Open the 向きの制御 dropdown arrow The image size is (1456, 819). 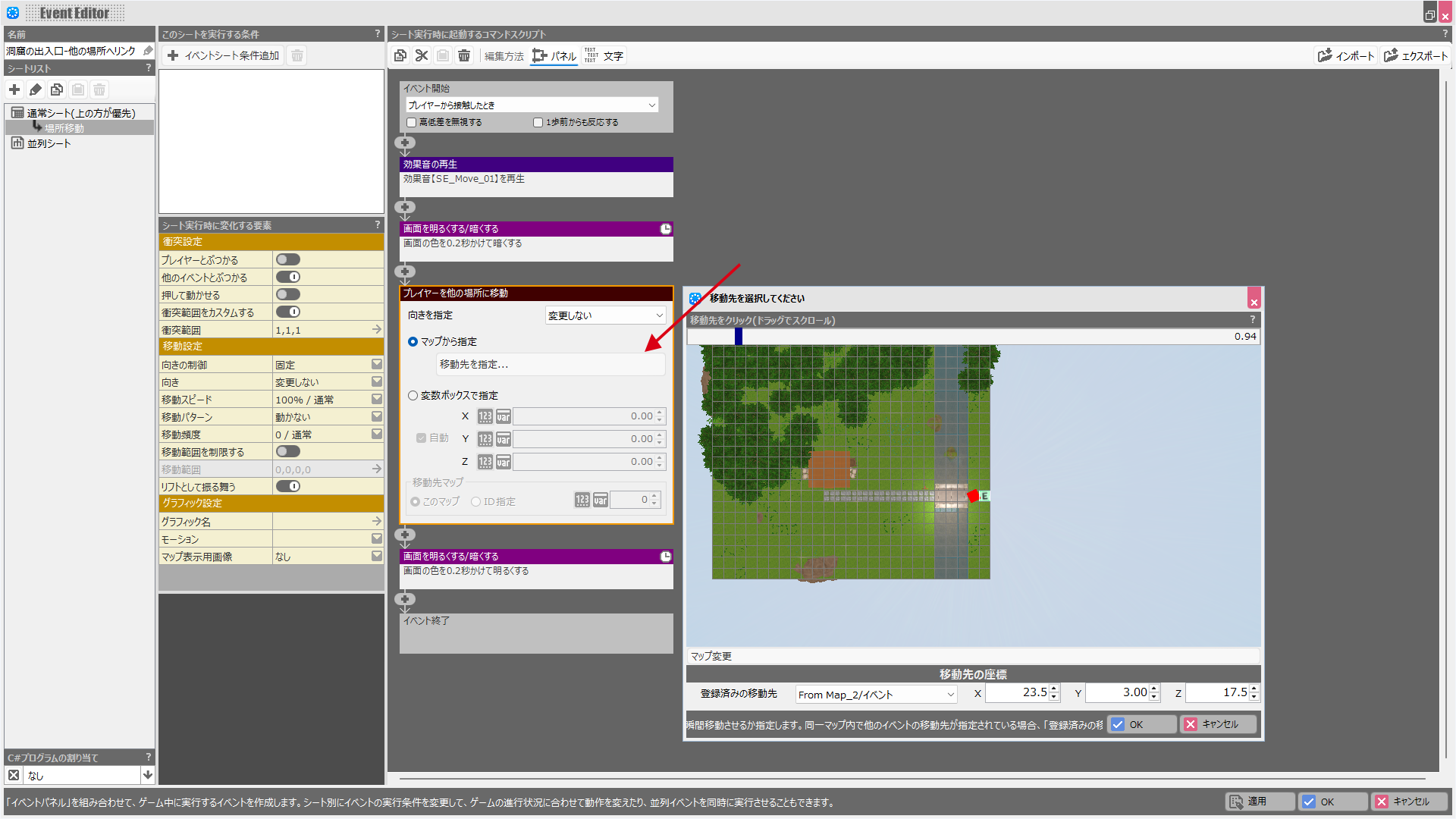[377, 365]
